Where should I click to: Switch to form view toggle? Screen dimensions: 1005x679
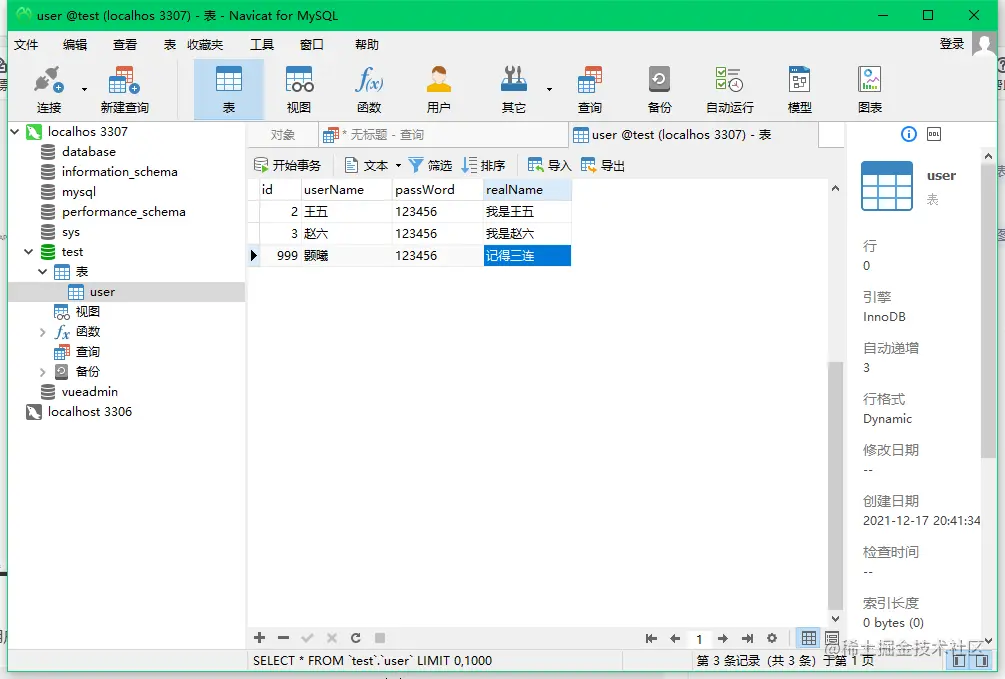point(832,638)
